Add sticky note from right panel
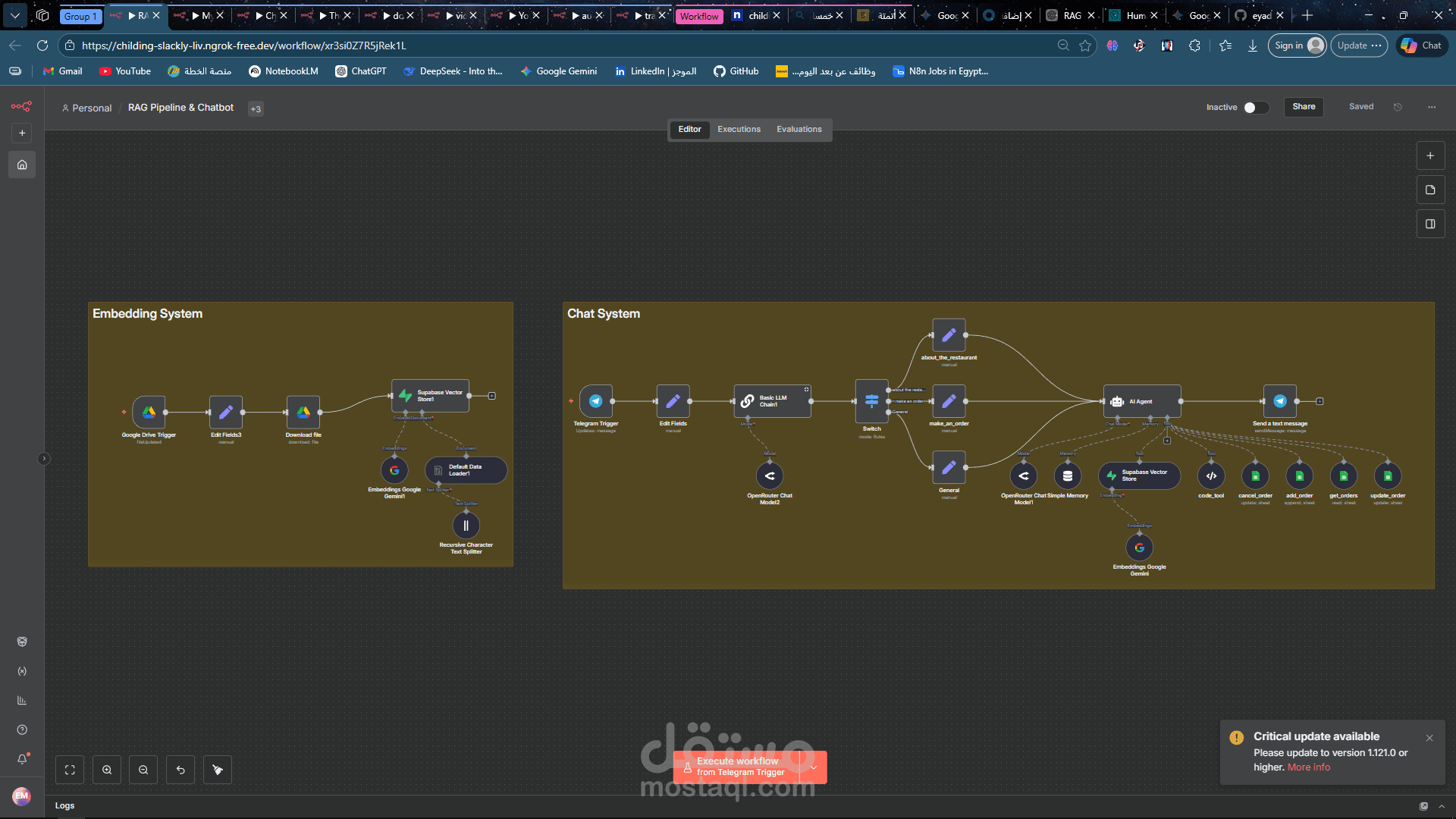 tap(1430, 190)
